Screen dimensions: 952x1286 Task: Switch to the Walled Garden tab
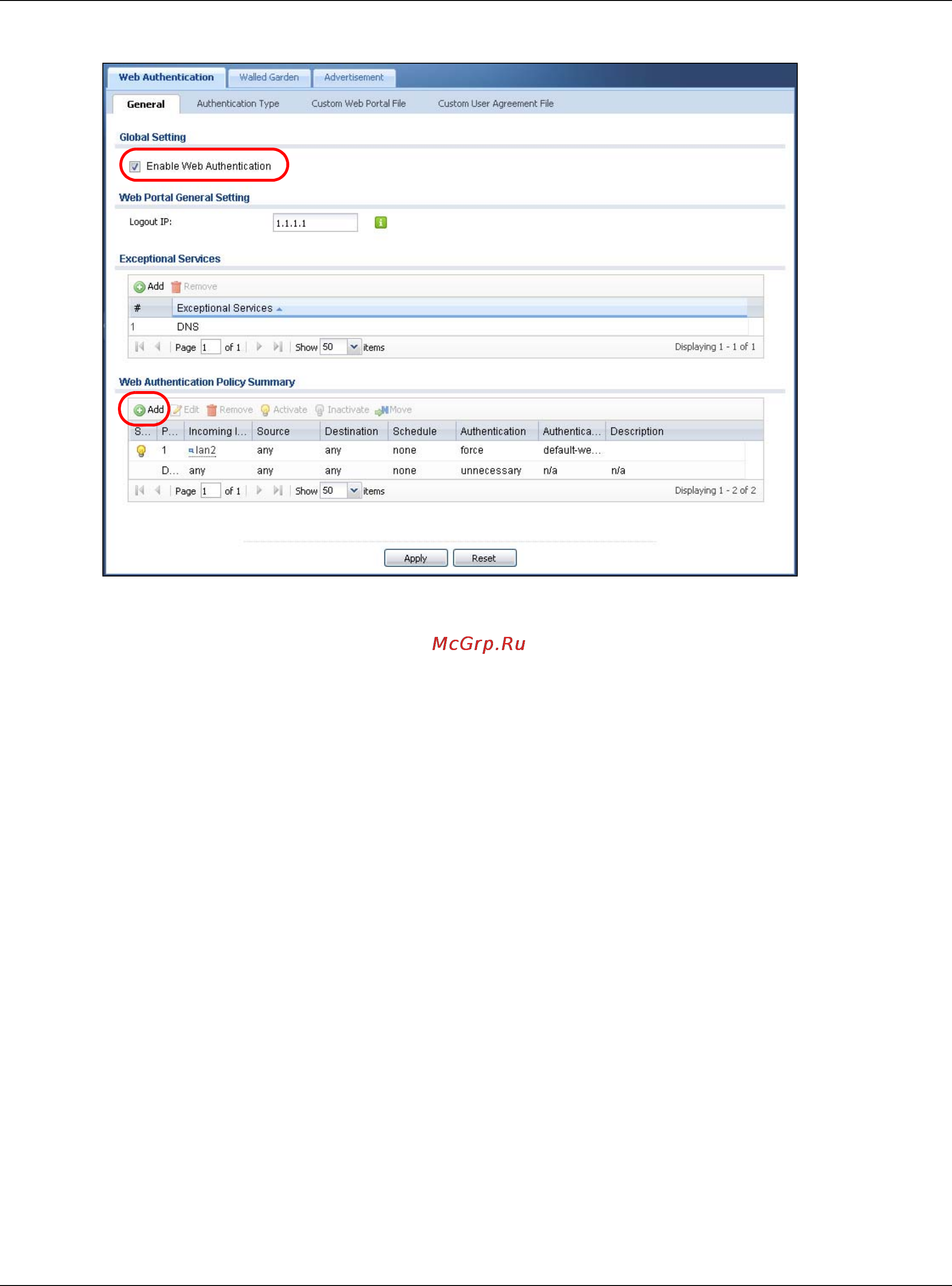click(269, 78)
